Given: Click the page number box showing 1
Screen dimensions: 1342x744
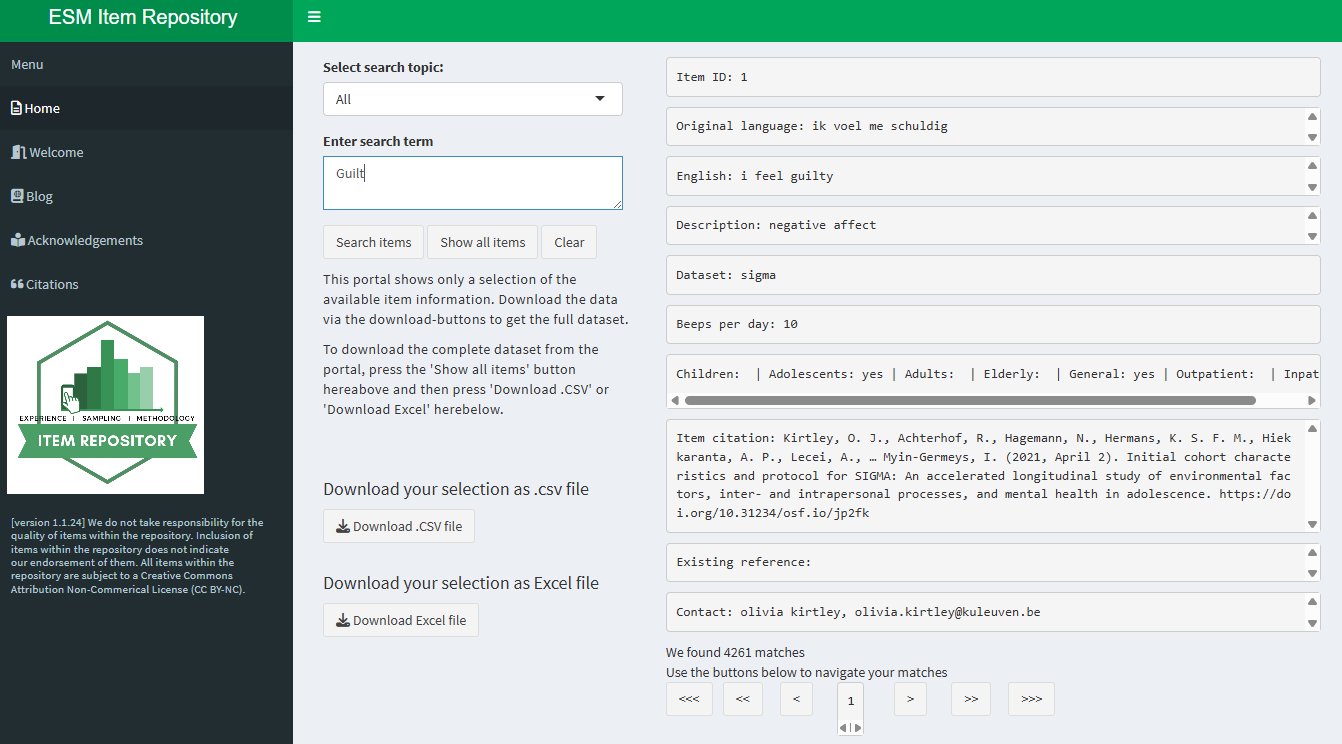Looking at the screenshot, I should tap(850, 701).
